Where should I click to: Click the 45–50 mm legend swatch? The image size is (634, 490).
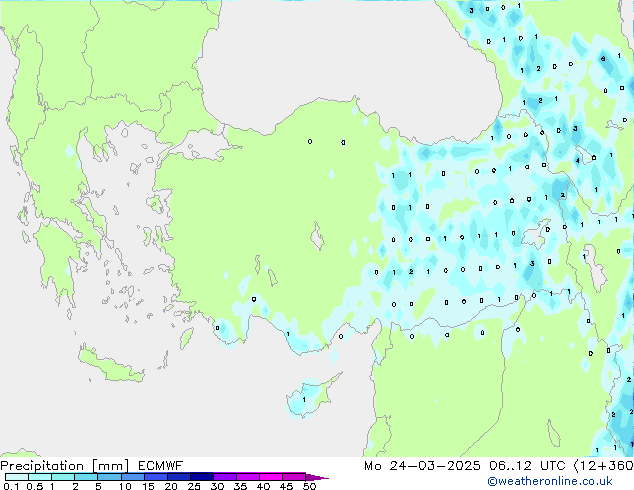pos(294,477)
